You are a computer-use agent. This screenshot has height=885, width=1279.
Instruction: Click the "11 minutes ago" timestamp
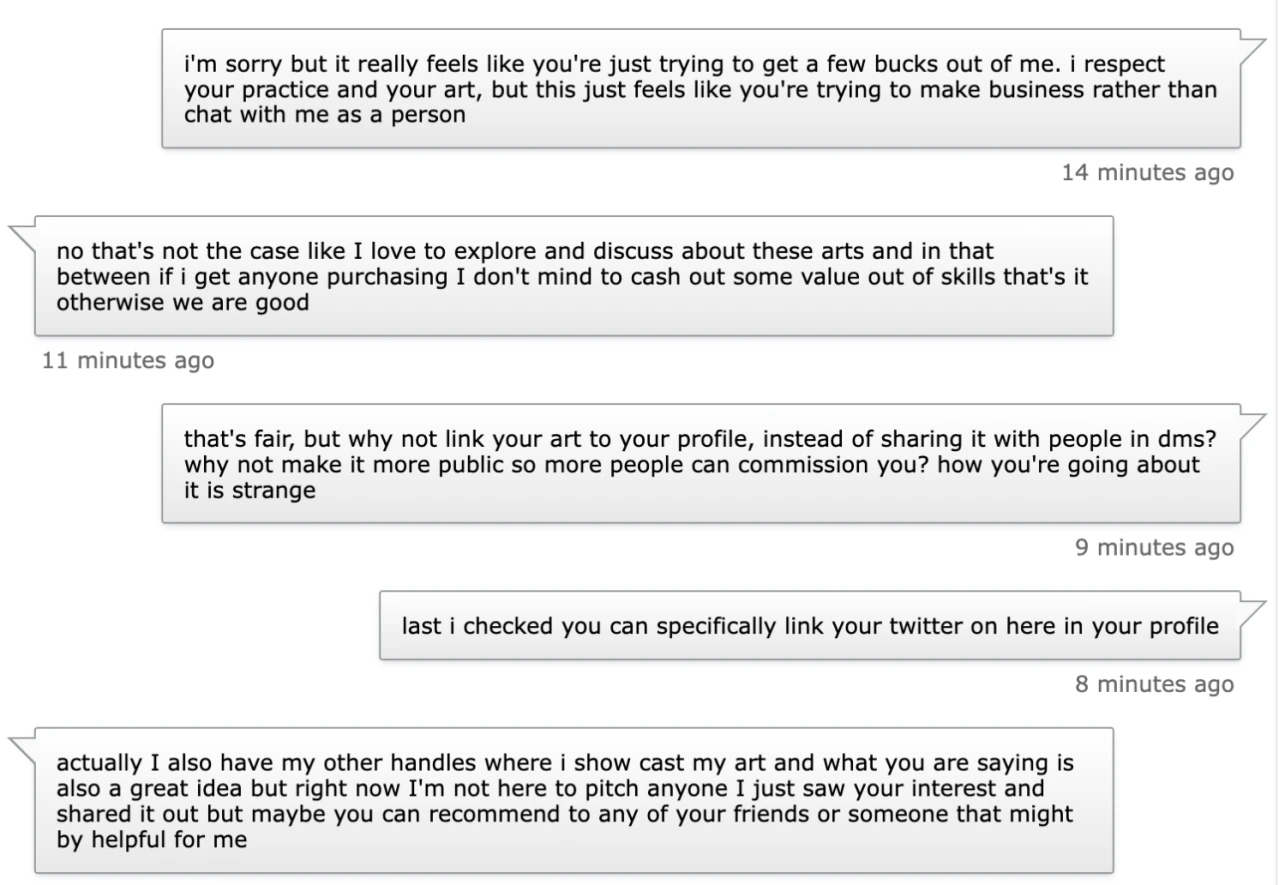tap(128, 360)
